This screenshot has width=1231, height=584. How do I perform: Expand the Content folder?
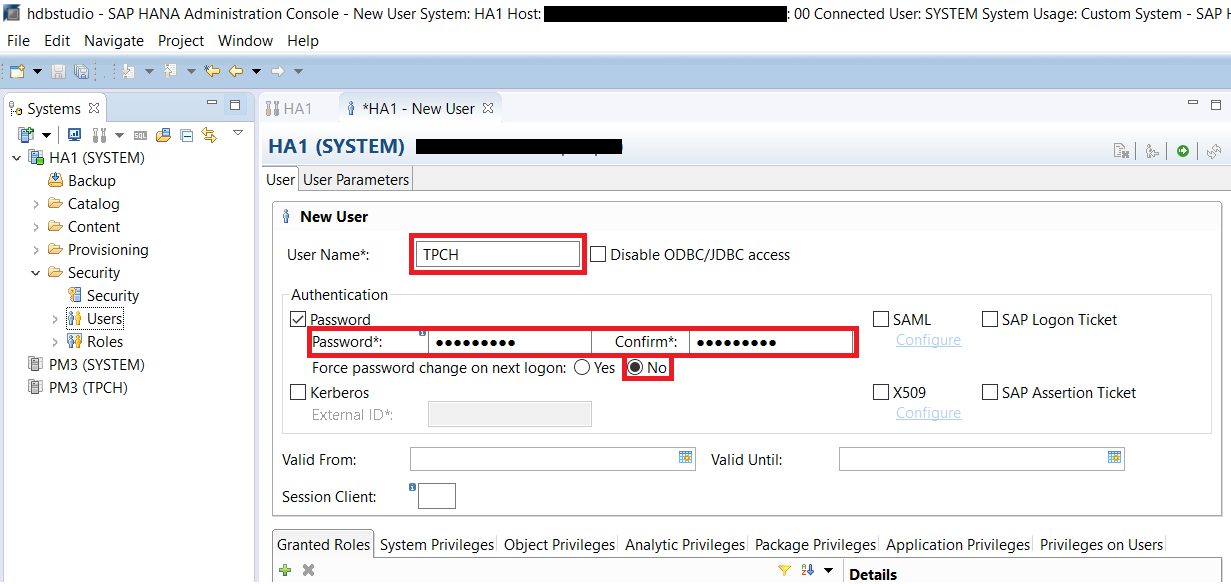pyautogui.click(x=36, y=227)
